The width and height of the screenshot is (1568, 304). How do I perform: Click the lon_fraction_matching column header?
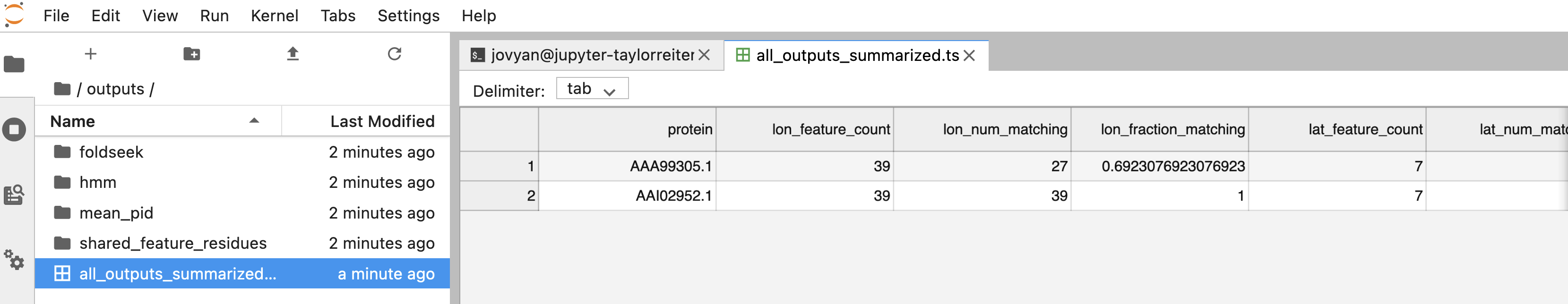tap(1172, 129)
